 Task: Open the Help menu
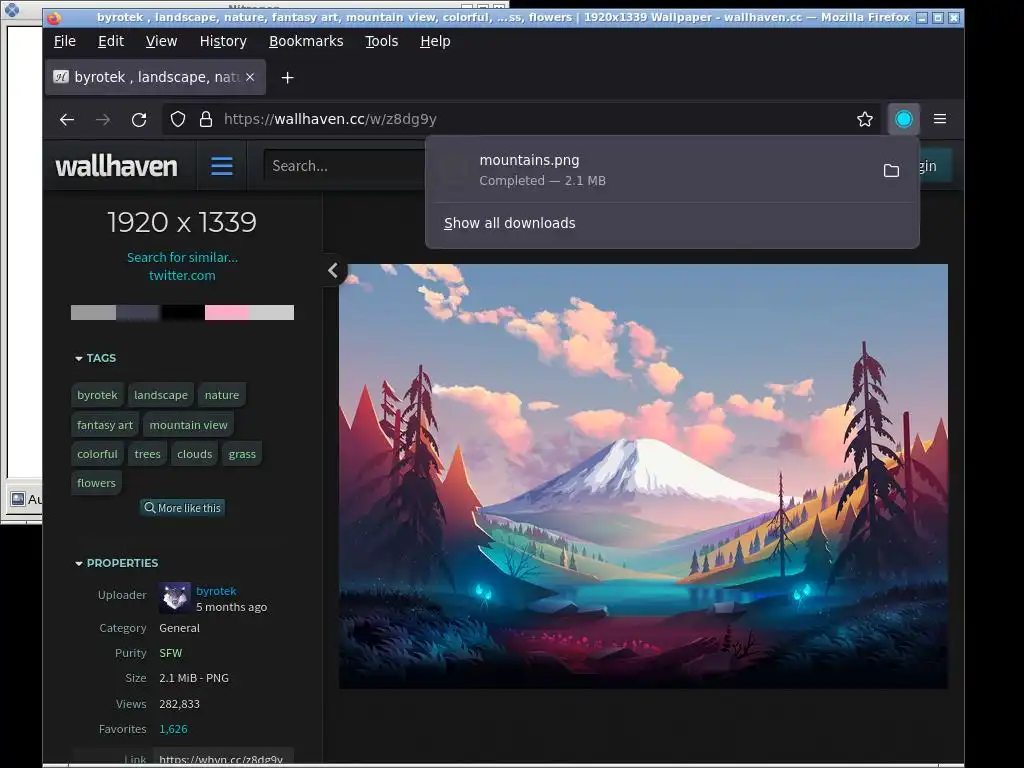coord(435,41)
